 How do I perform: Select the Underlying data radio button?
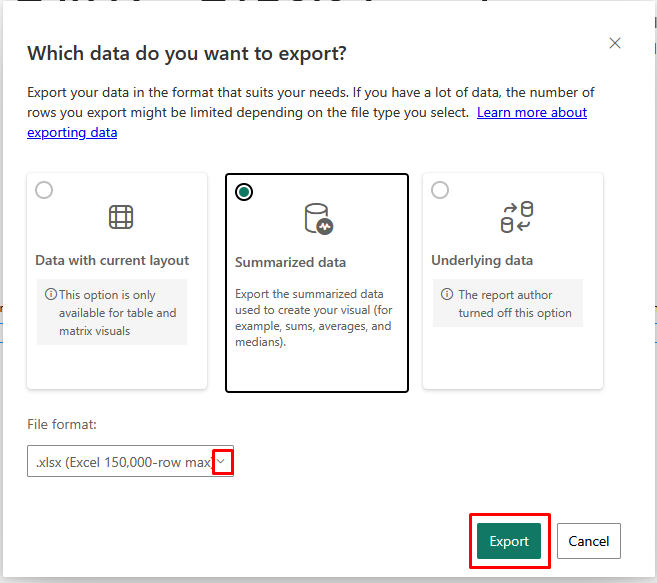click(440, 190)
